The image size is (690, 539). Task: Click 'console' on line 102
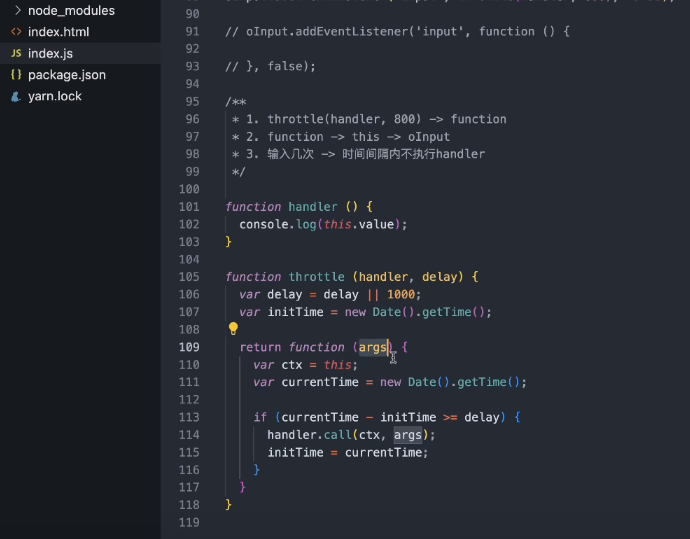click(x=264, y=224)
